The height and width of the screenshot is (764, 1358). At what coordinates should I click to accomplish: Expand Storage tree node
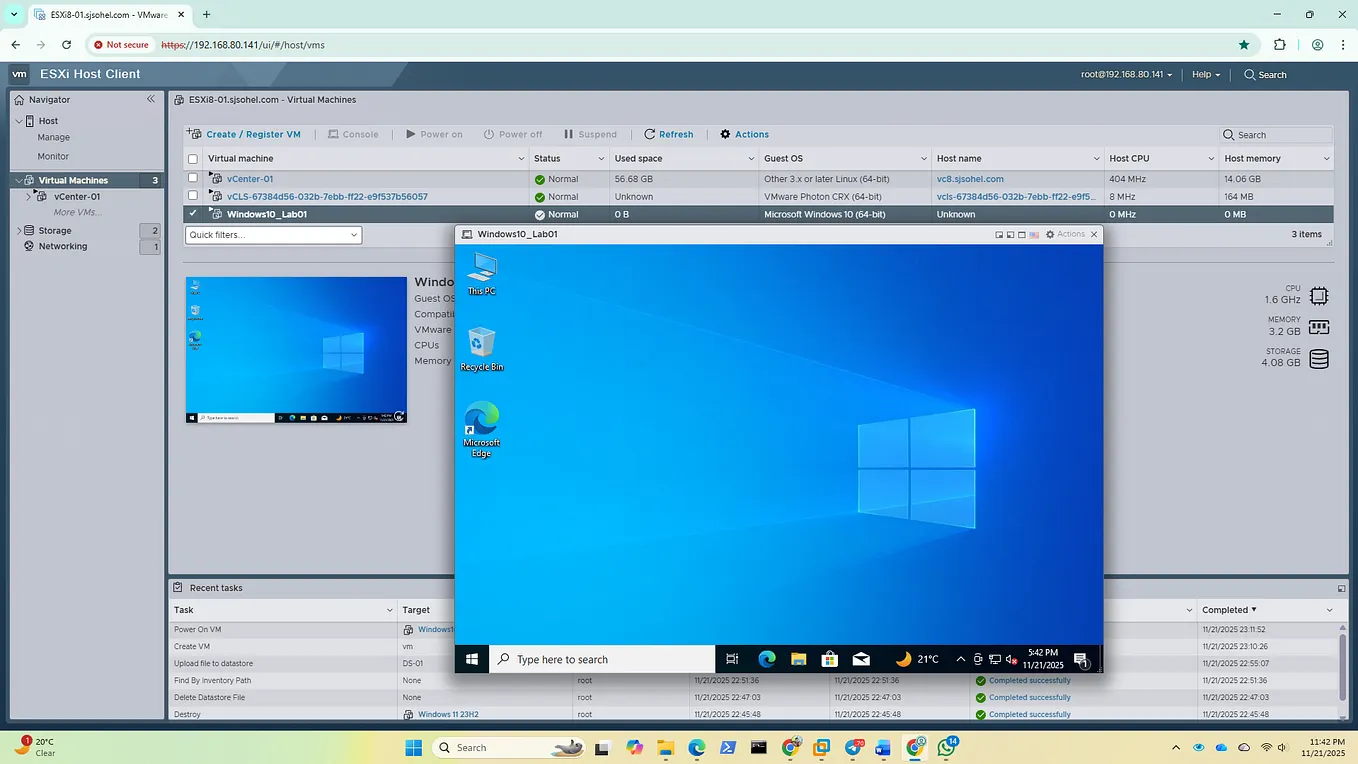[18, 230]
